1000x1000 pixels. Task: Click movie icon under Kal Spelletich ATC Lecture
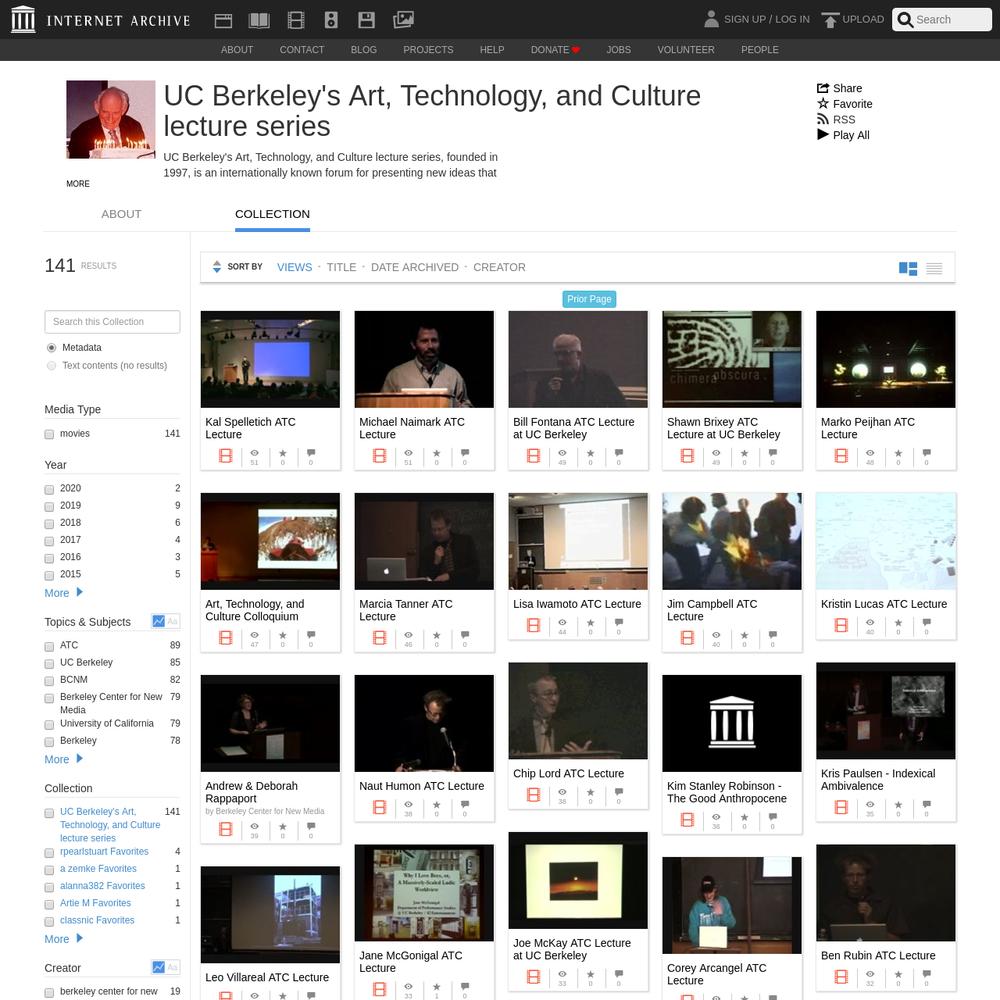pyautogui.click(x=226, y=456)
